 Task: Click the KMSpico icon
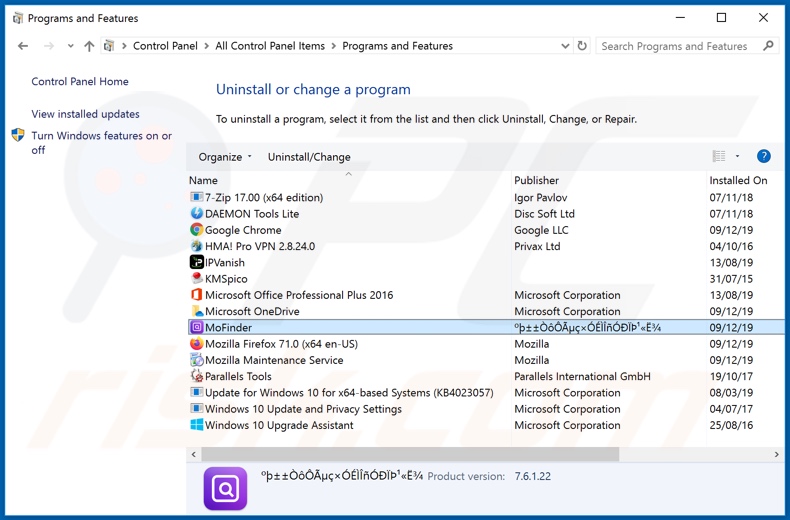[x=196, y=279]
